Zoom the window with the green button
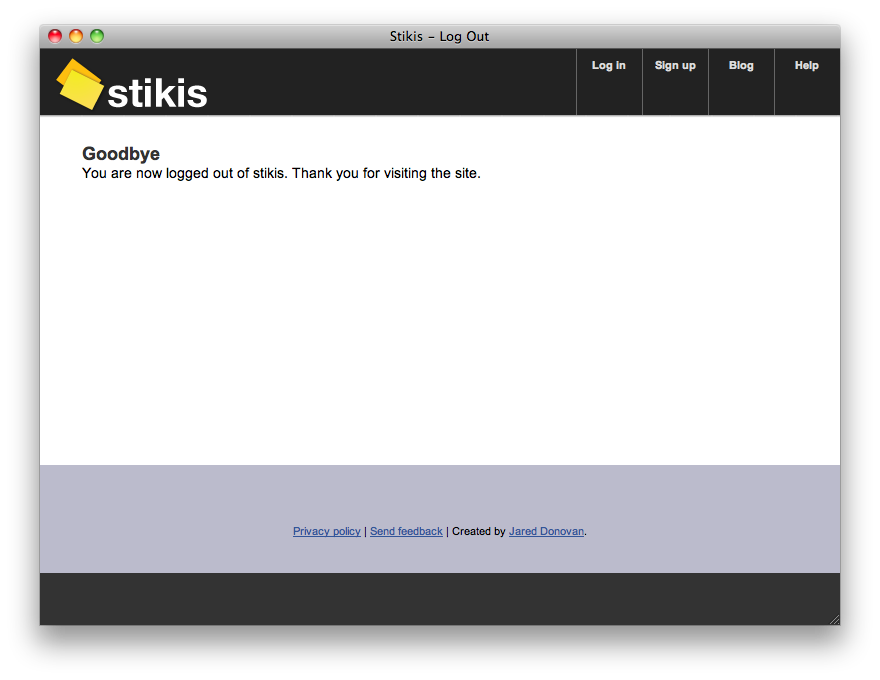Viewport: 880px width, 680px height. pyautogui.click(x=96, y=35)
